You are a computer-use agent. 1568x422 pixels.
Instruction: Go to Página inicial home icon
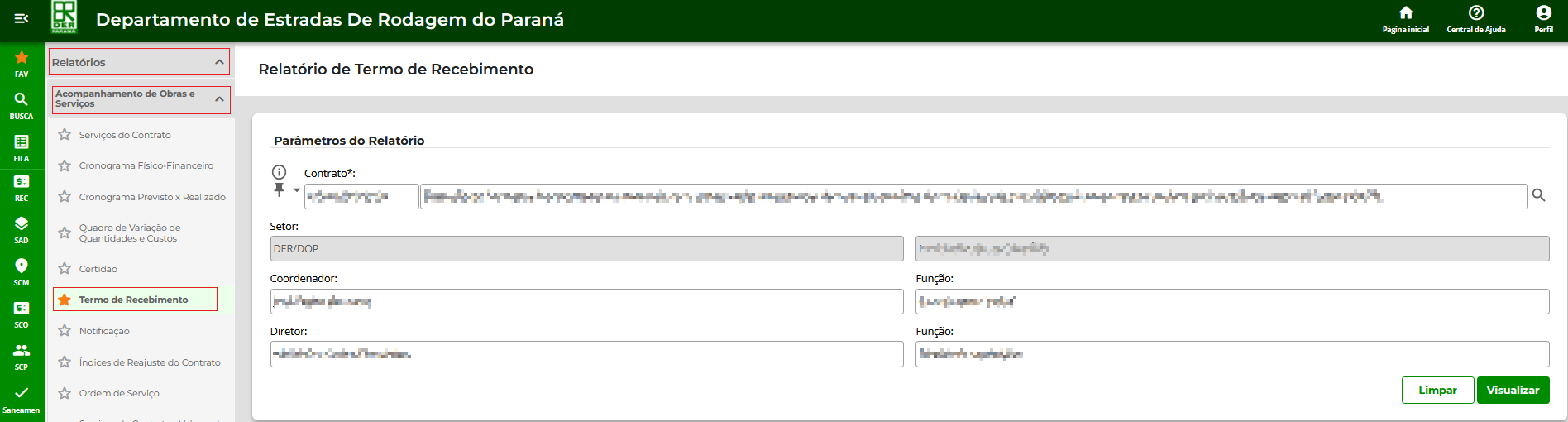pos(1405,18)
